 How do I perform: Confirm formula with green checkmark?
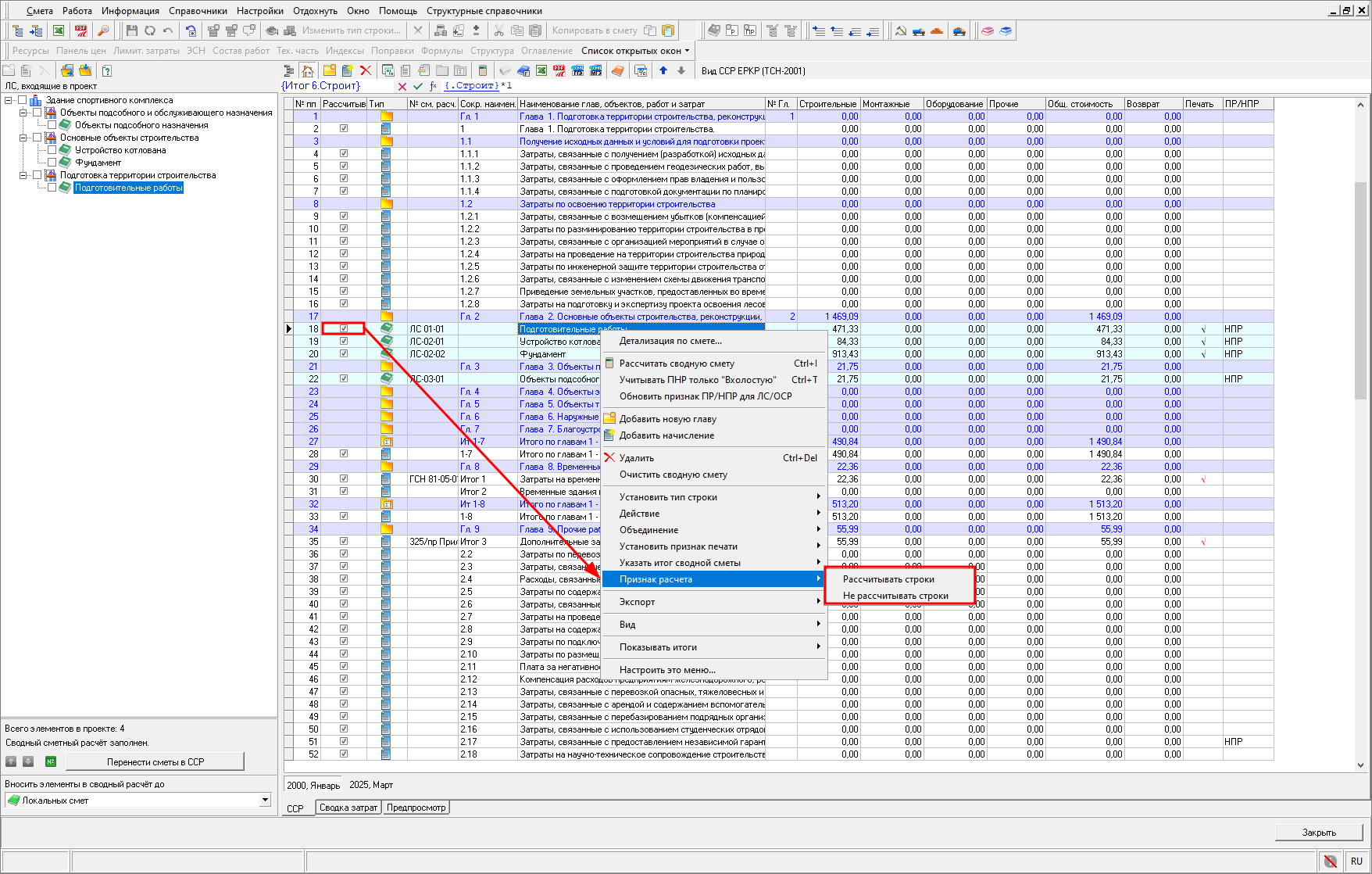coord(418,86)
